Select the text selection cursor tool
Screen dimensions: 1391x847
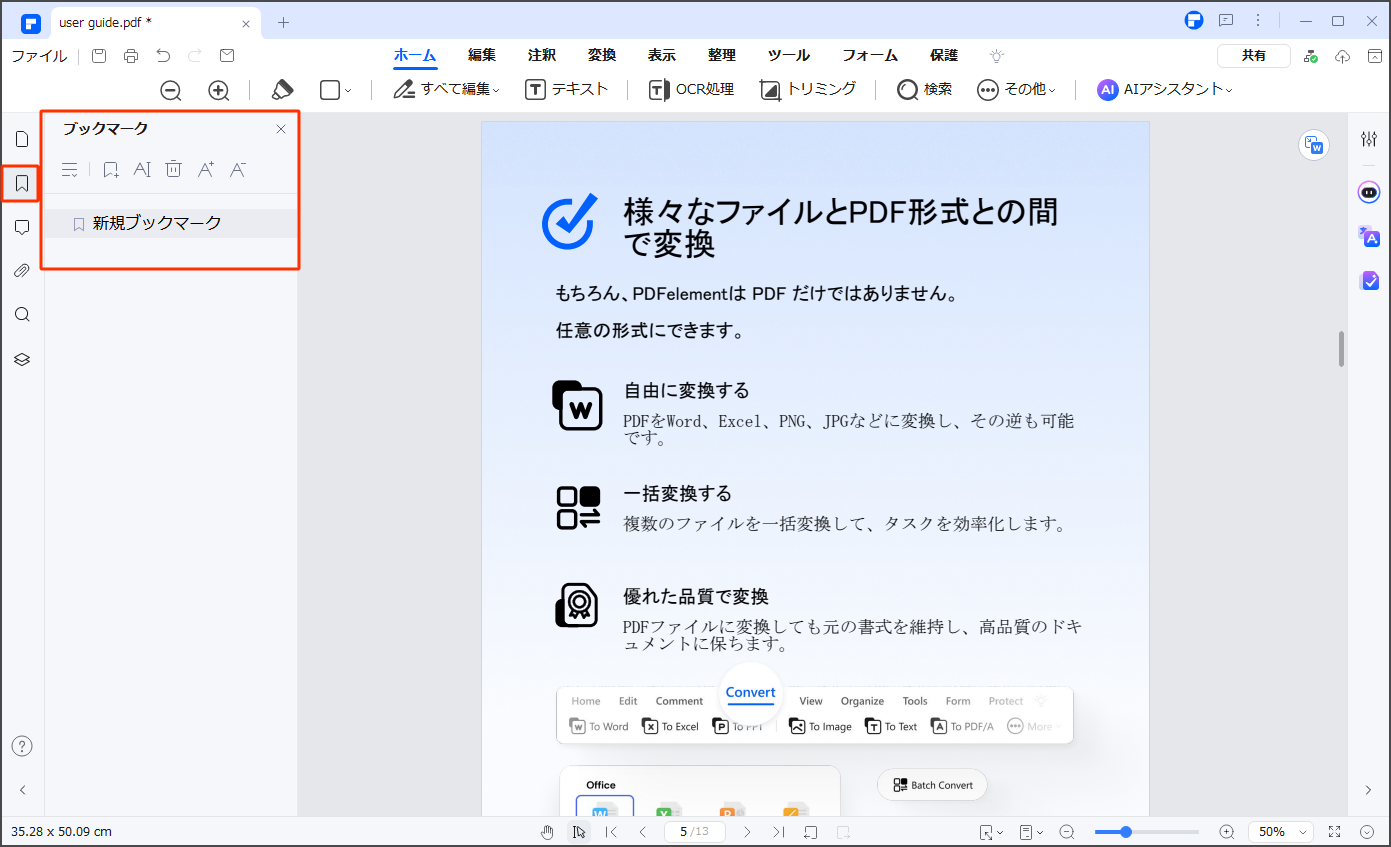pos(579,832)
